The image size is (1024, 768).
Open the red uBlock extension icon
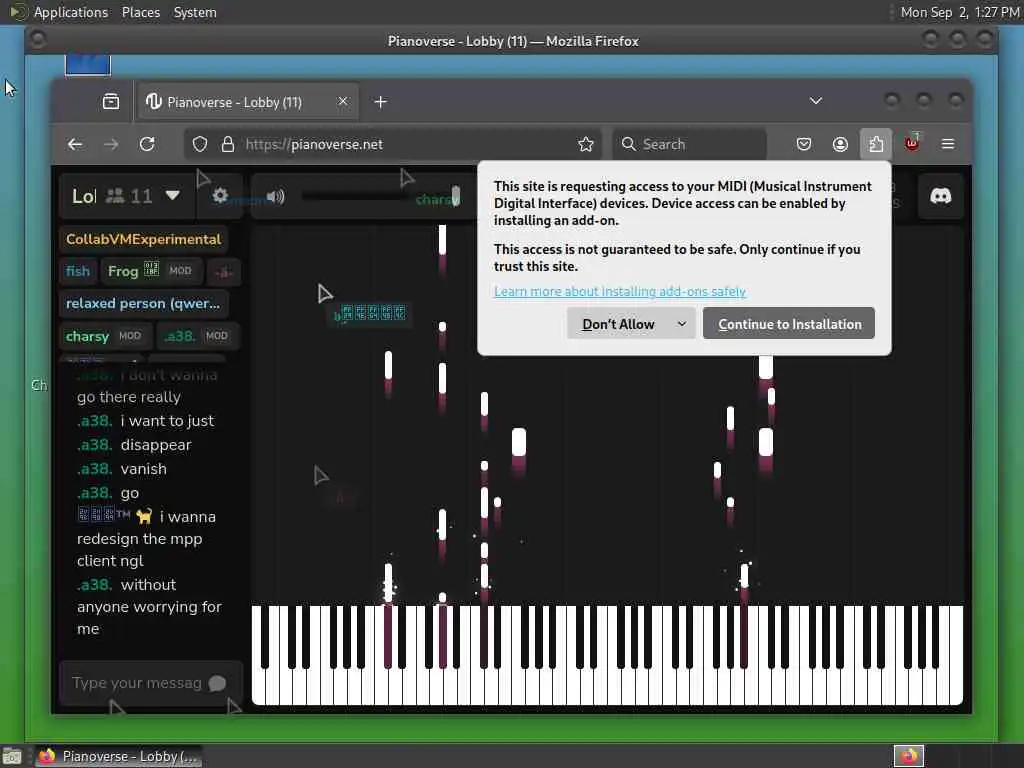(912, 143)
